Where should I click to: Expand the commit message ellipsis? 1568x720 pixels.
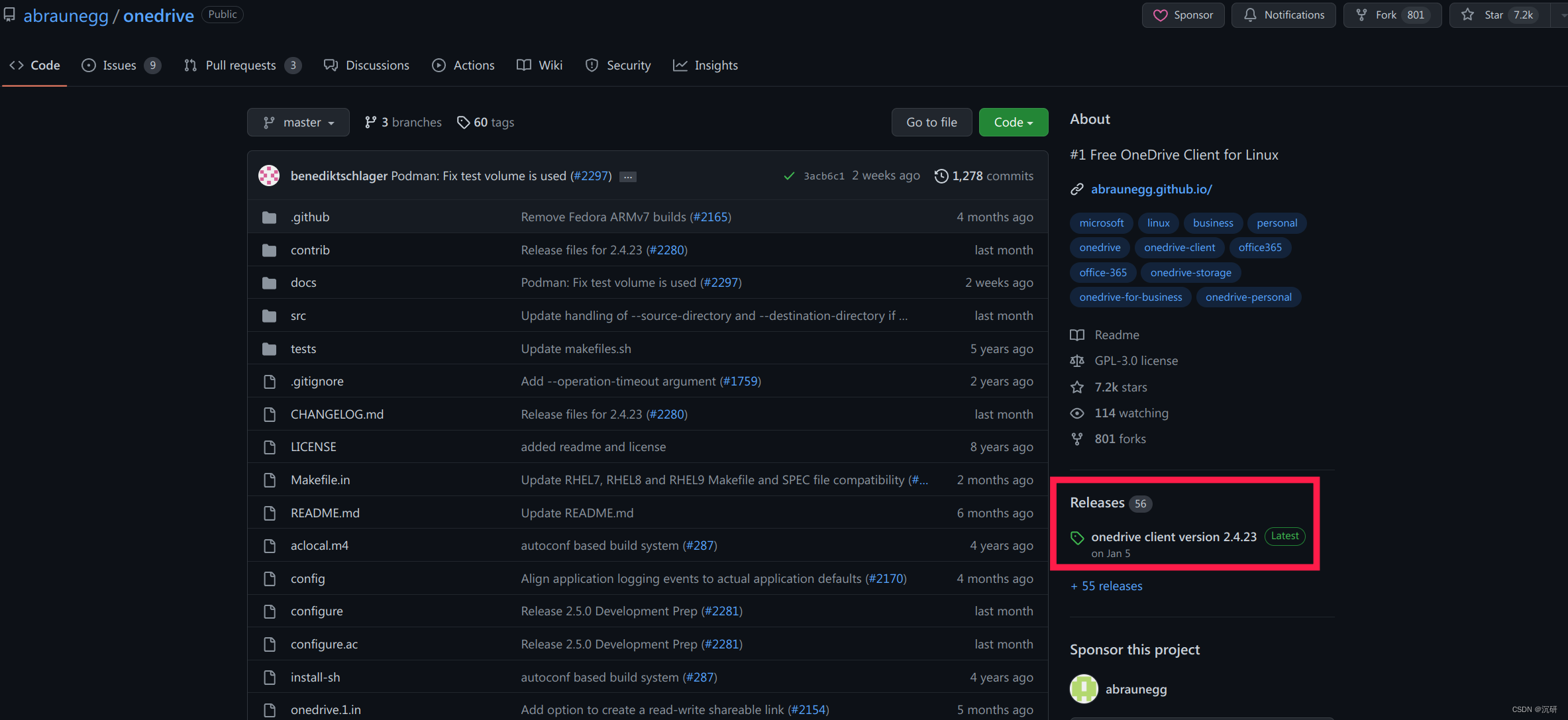[628, 177]
